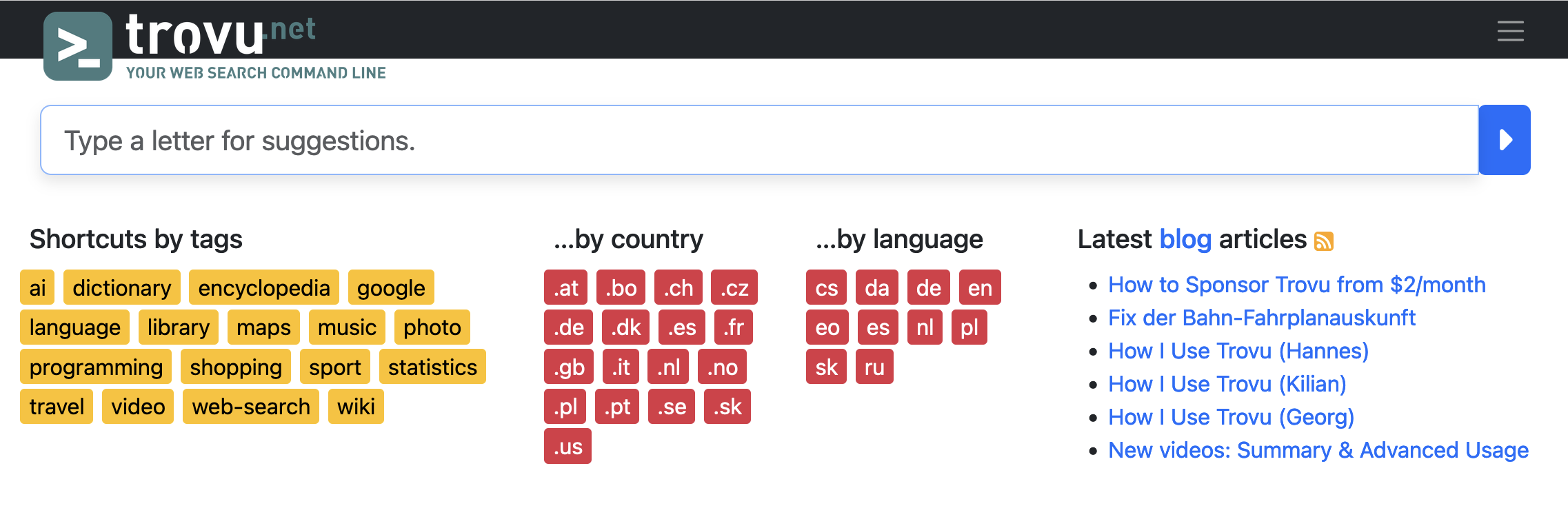Image resolution: width=1568 pixels, height=517 pixels.
Task: Read 'Fix der Bahn-Fahrplanauskunft' article
Action: (1261, 318)
